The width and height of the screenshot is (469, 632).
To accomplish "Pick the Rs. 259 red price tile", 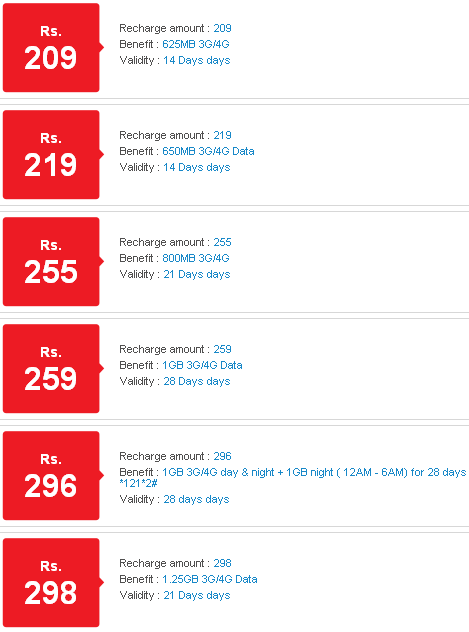I will tap(51, 368).
